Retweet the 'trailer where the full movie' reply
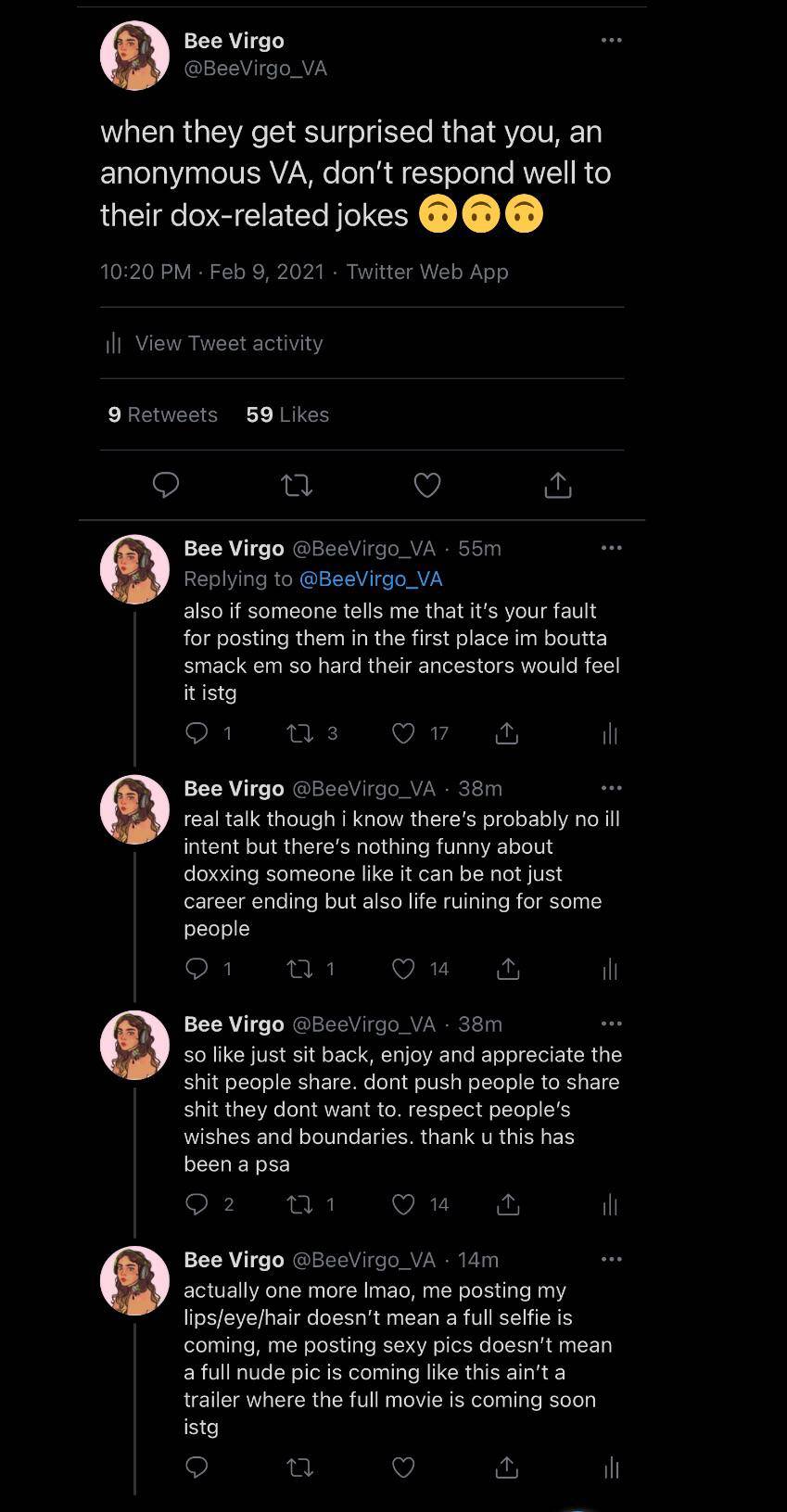Screen dimensions: 787x1512 point(299,1468)
